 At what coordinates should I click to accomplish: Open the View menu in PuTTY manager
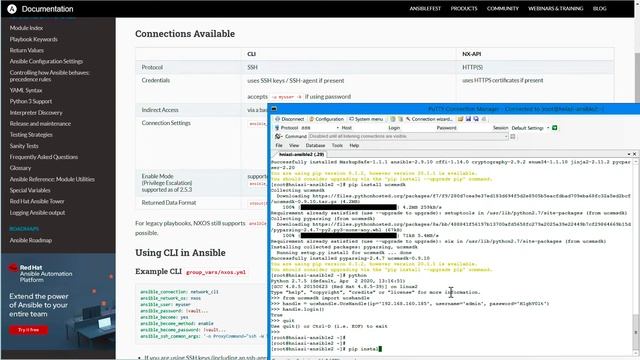294,145
